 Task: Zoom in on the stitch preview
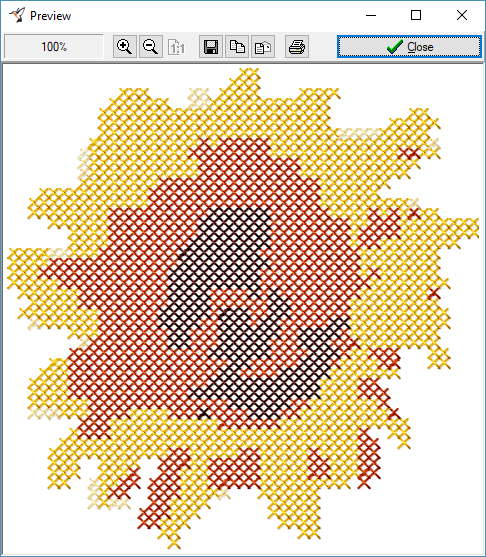[x=125, y=47]
